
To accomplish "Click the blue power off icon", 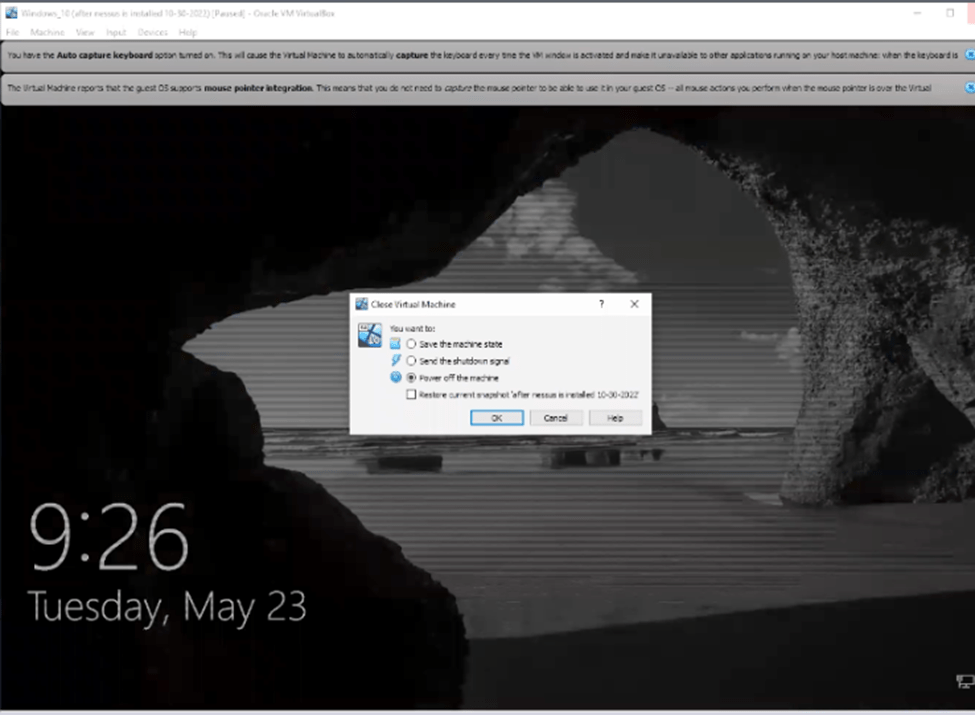I will coord(395,377).
